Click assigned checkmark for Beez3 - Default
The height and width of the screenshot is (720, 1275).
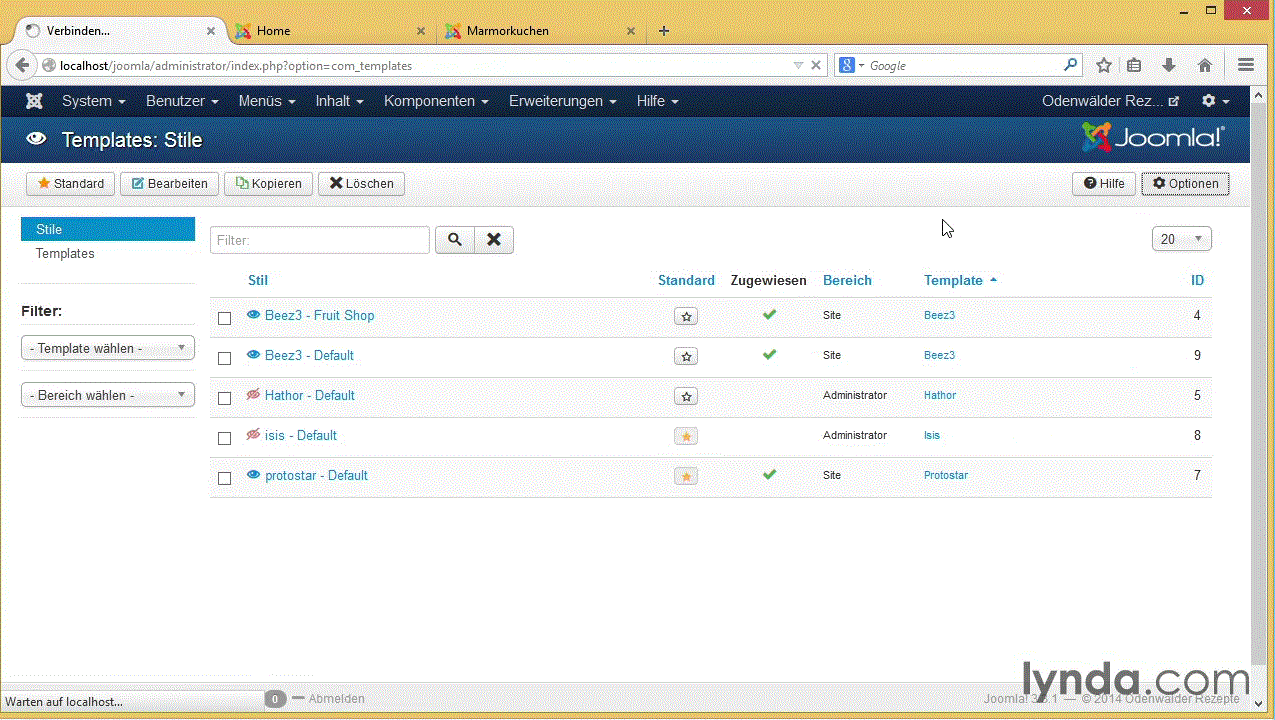(769, 354)
